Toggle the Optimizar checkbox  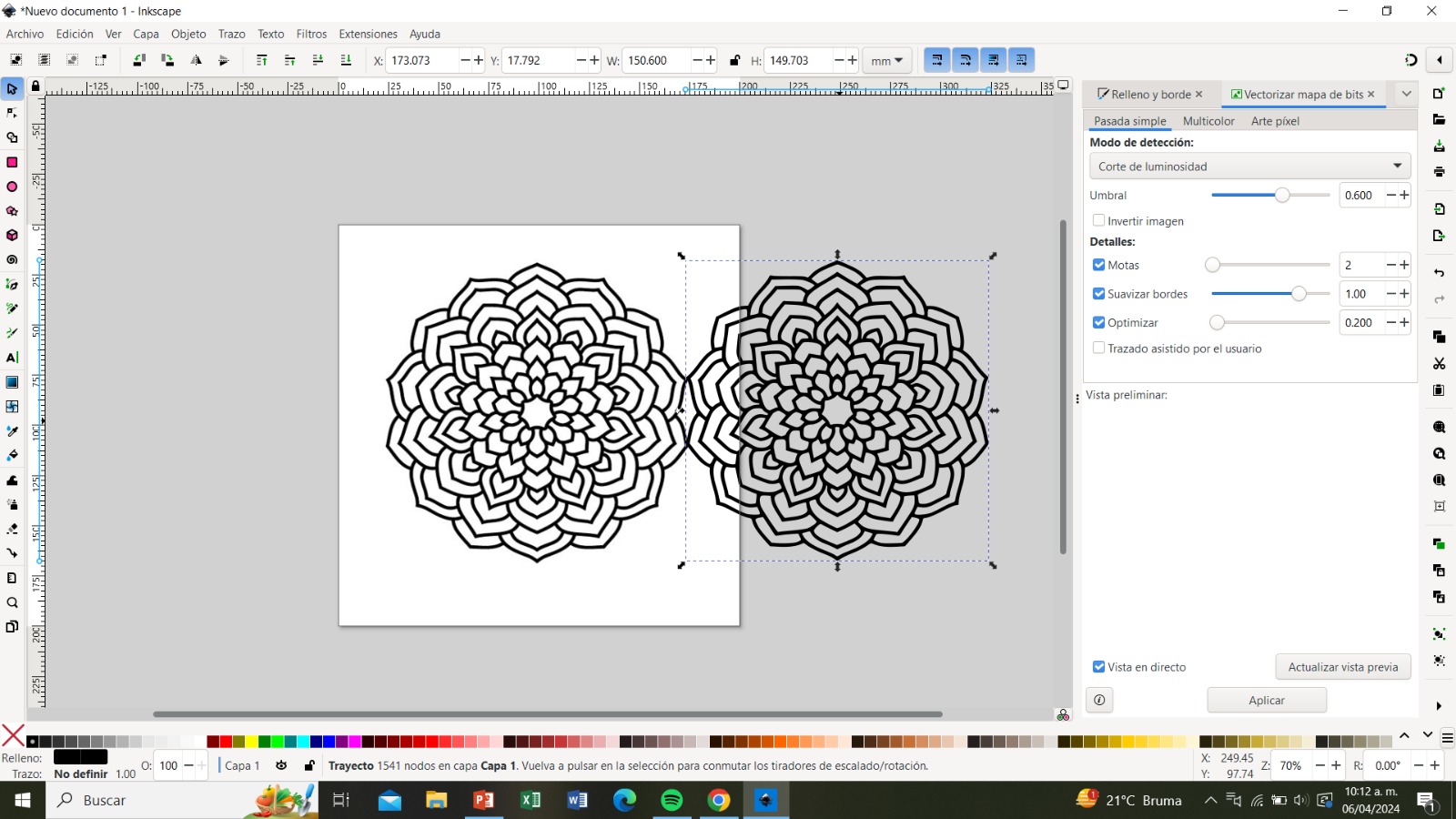pyautogui.click(x=1098, y=322)
